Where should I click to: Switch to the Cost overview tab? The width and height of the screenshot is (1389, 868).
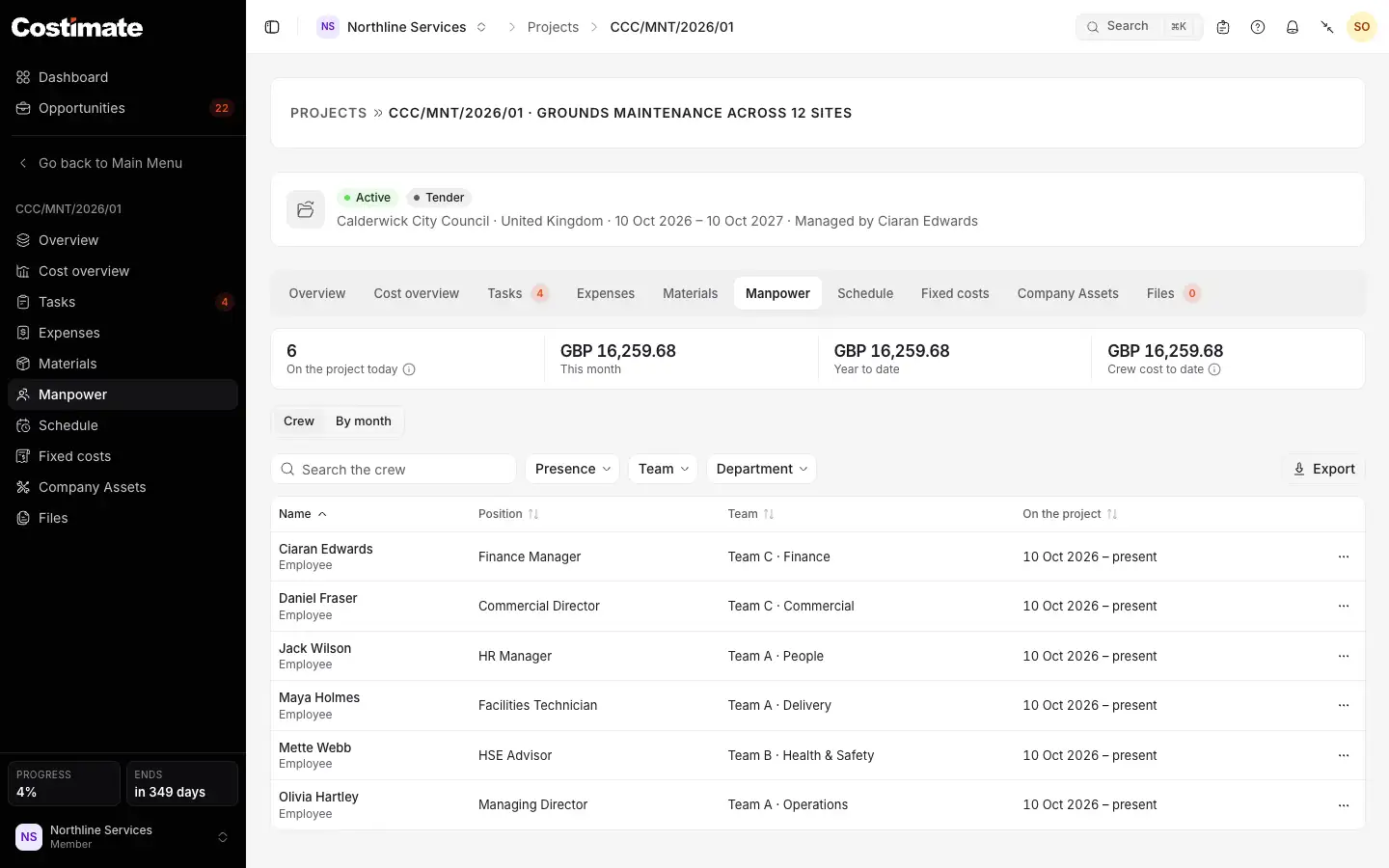pyautogui.click(x=417, y=293)
